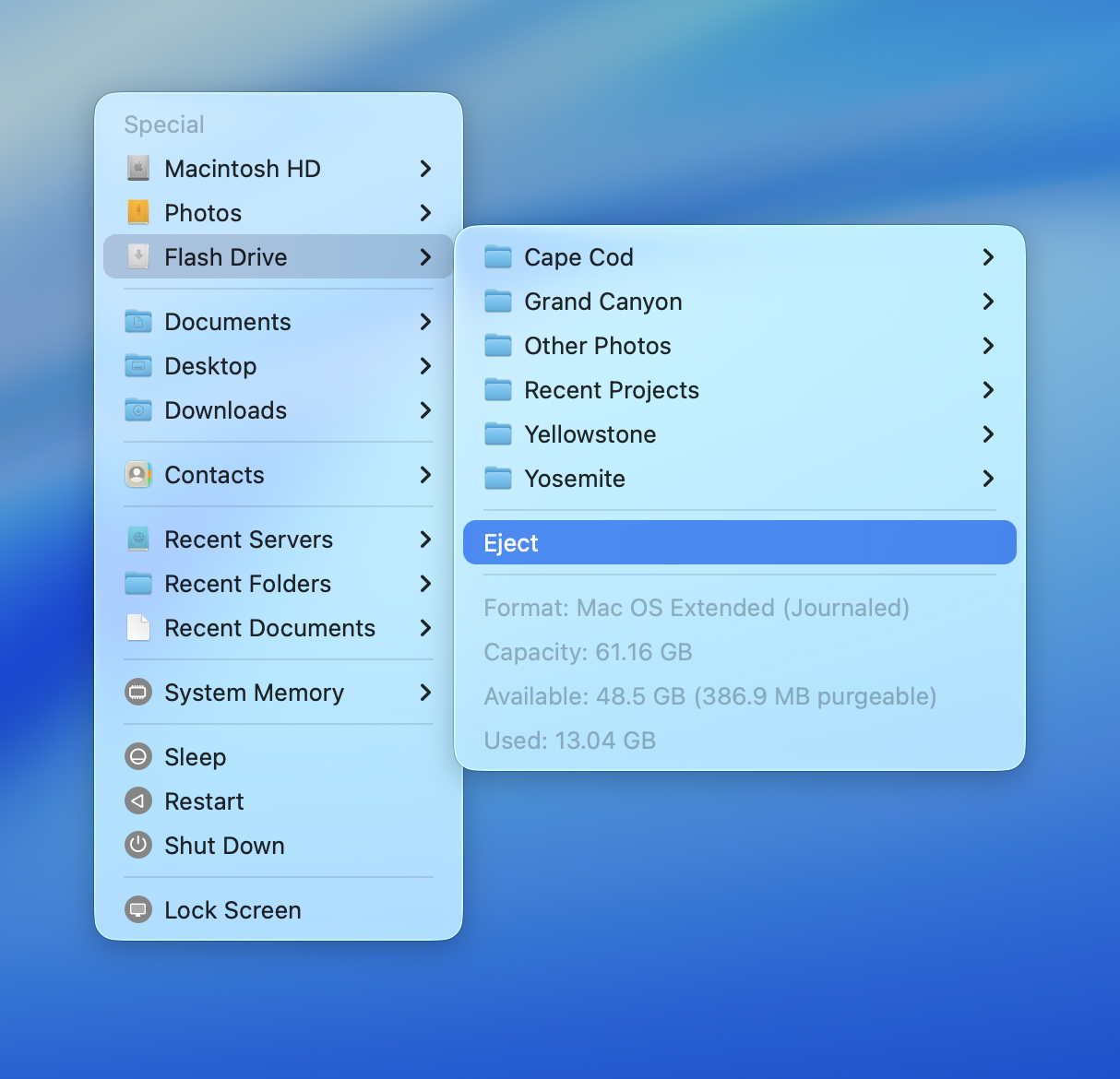Expand the Downloads submenu arrow
The image size is (1120, 1079).
425,410
